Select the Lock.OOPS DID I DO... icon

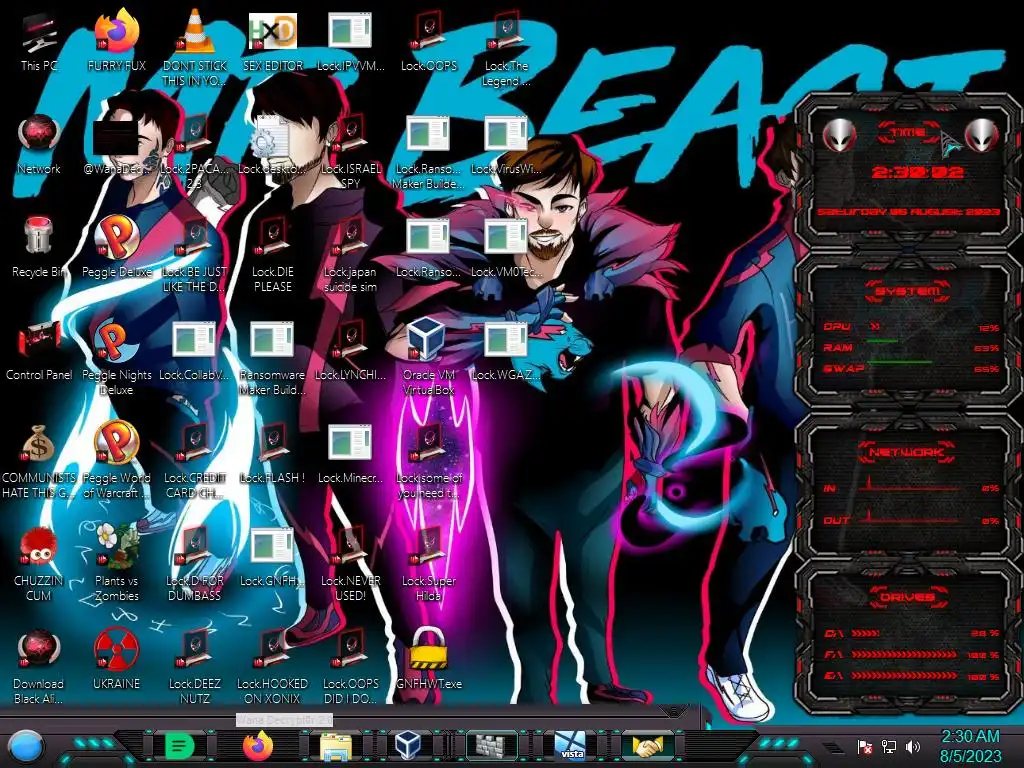click(x=351, y=667)
